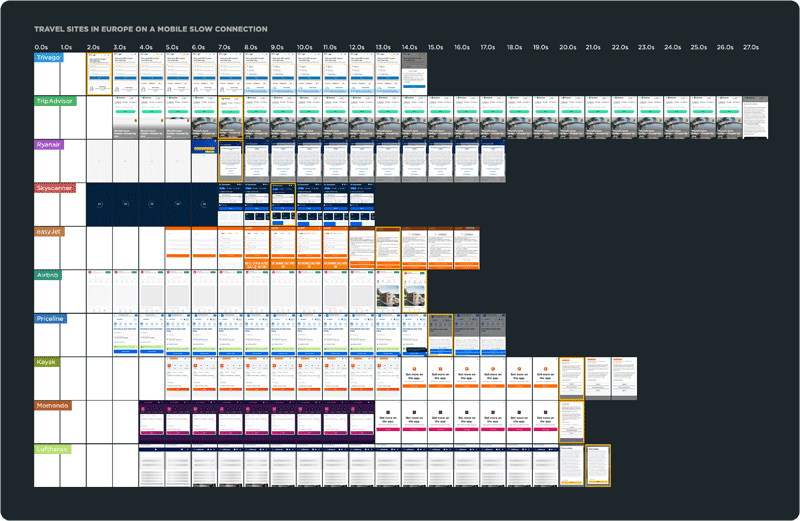The height and width of the screenshot is (521, 800).
Task: Open the highlighted Kayak frame at 20.0s
Action: pyautogui.click(x=571, y=379)
